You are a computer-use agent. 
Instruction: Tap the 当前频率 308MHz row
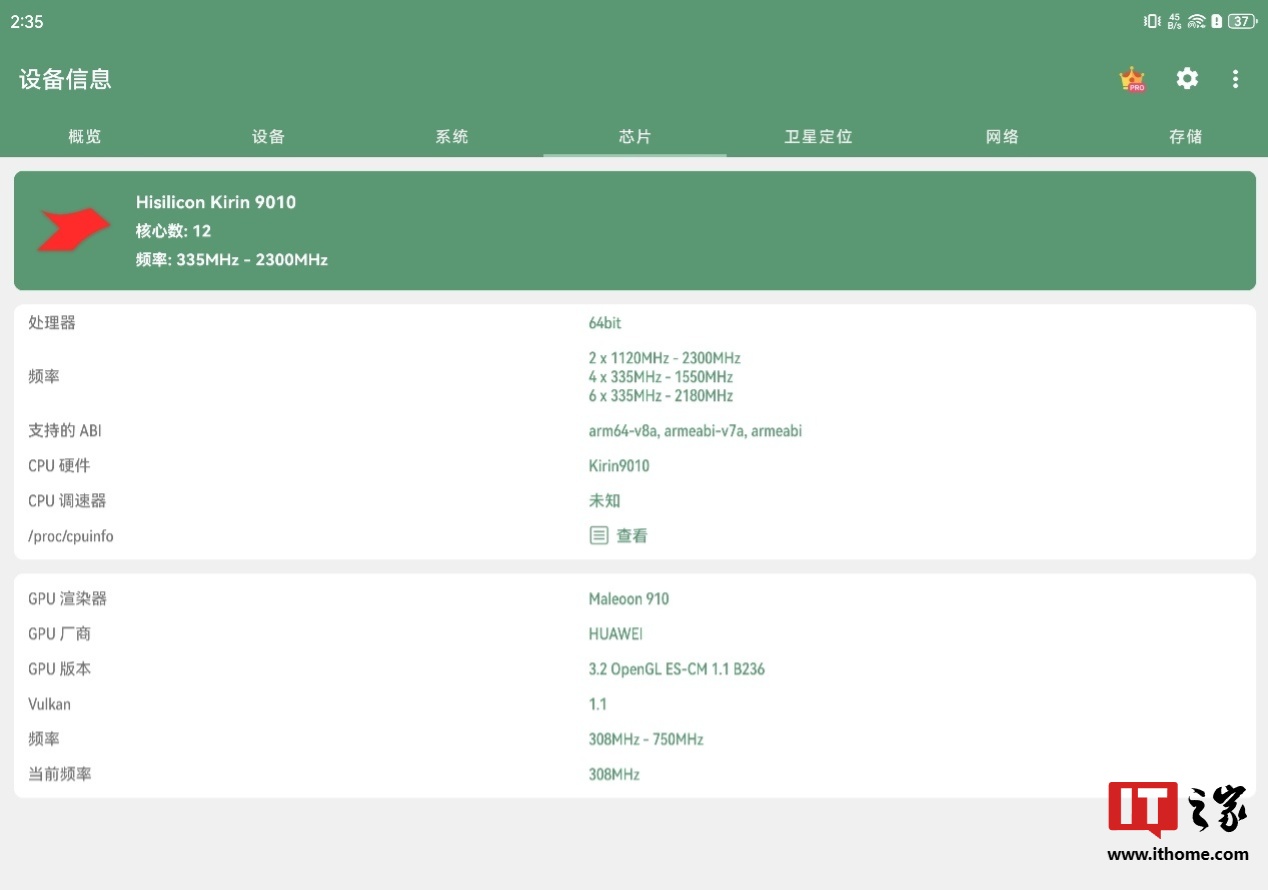click(x=634, y=774)
